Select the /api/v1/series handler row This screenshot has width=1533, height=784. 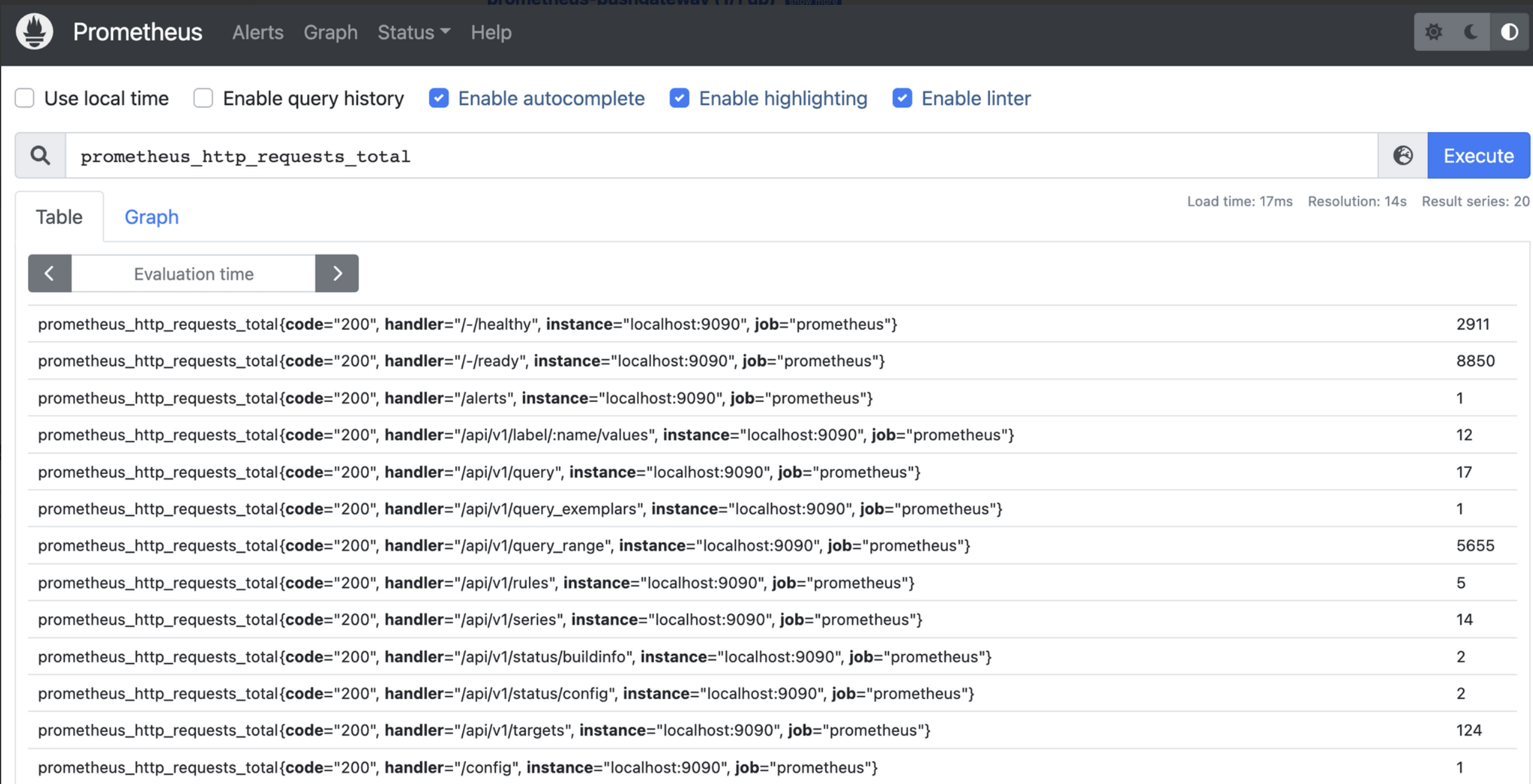pyautogui.click(x=773, y=619)
